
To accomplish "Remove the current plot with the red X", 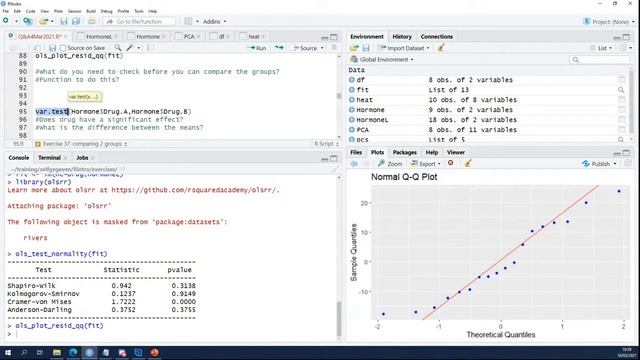I will pos(451,163).
